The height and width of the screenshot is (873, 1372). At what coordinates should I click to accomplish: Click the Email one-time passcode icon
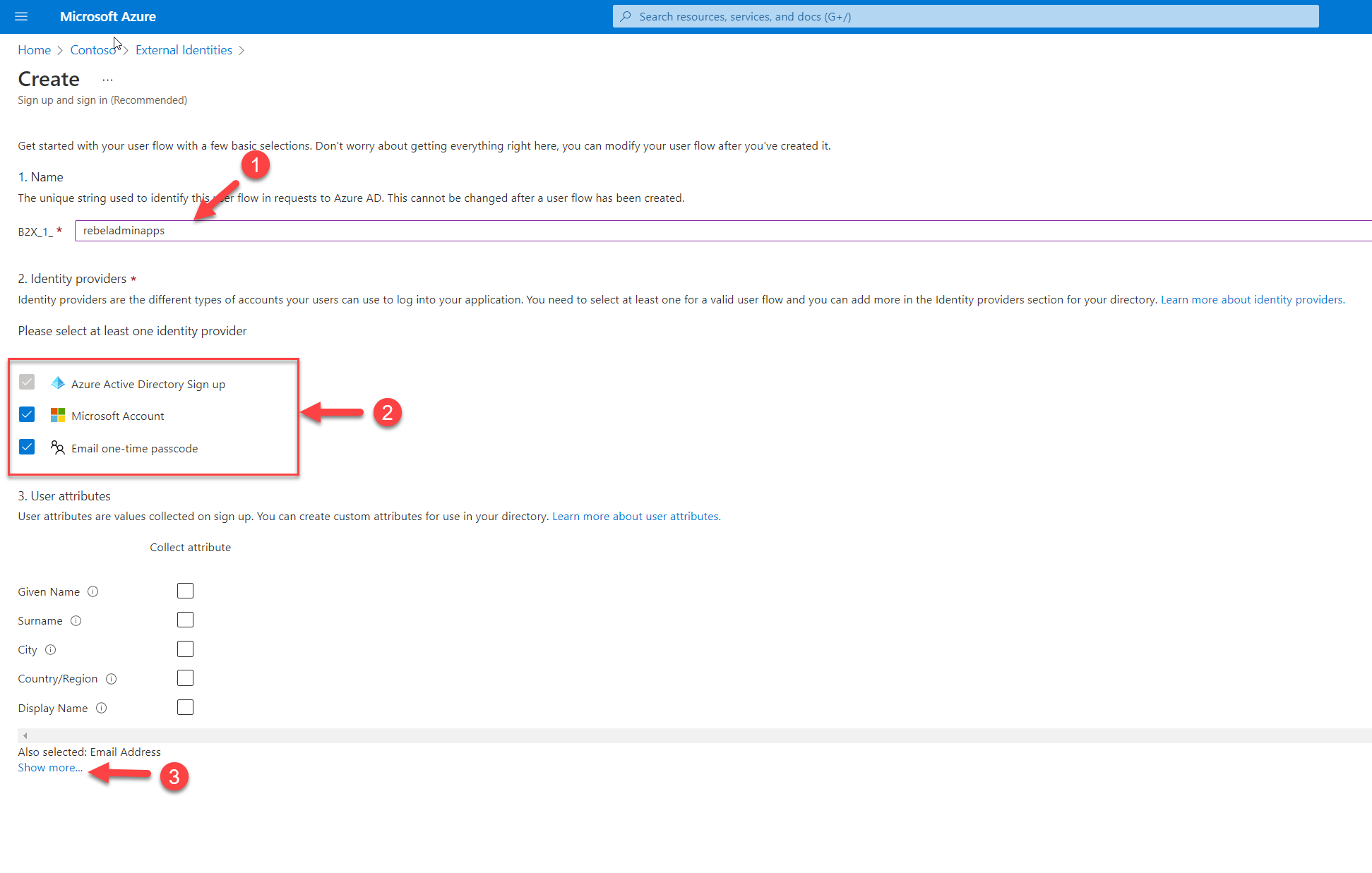pyautogui.click(x=58, y=447)
